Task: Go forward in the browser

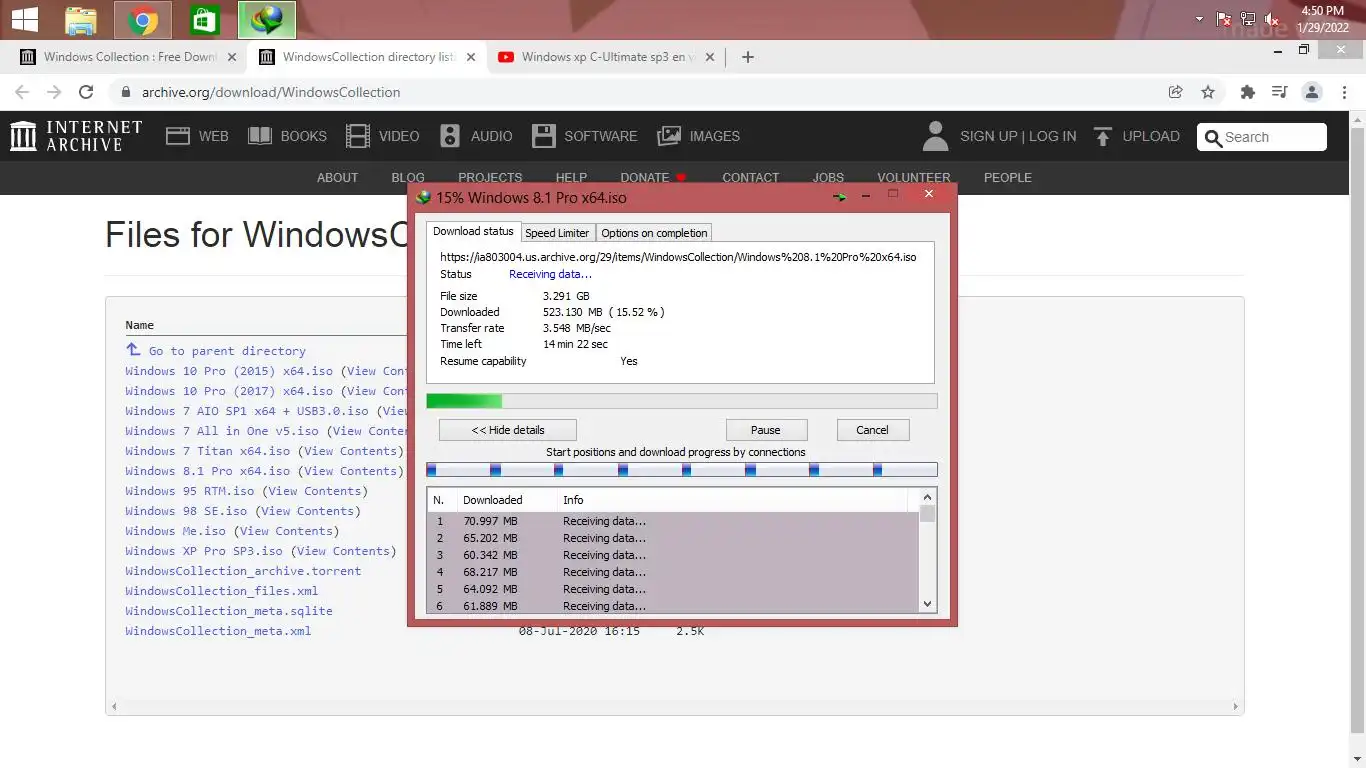Action: click(x=54, y=92)
